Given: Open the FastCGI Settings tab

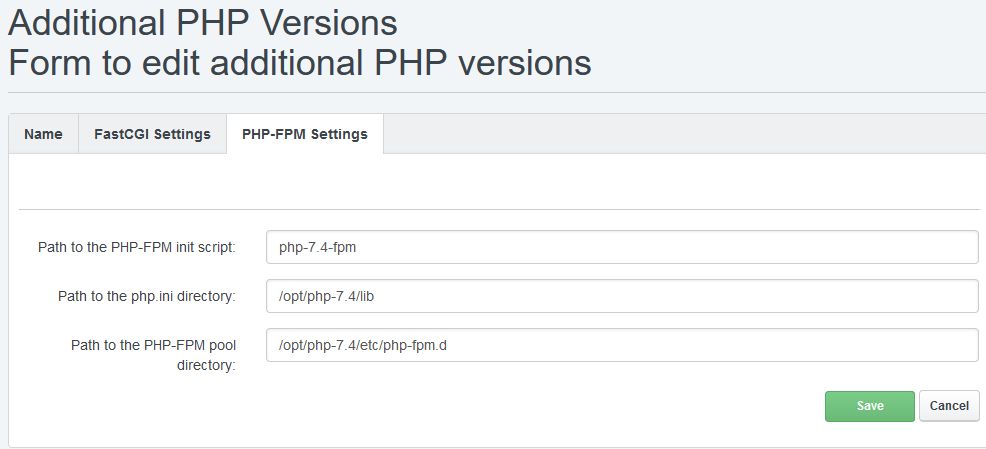Looking at the screenshot, I should click(x=152, y=134).
